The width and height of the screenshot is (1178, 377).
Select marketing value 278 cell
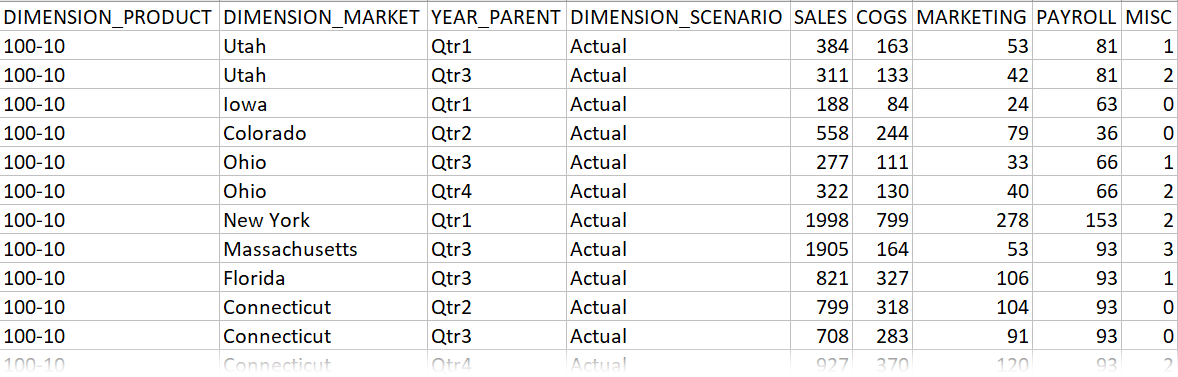(x=971, y=220)
